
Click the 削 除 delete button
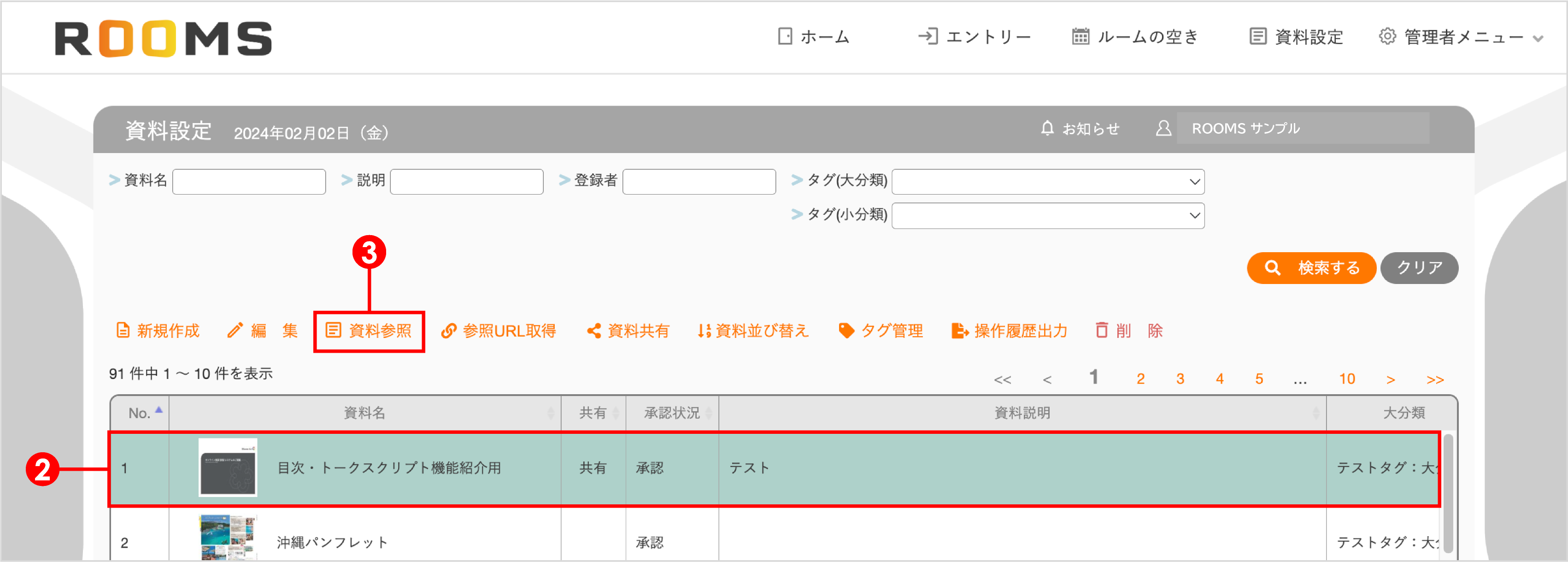(x=1129, y=331)
